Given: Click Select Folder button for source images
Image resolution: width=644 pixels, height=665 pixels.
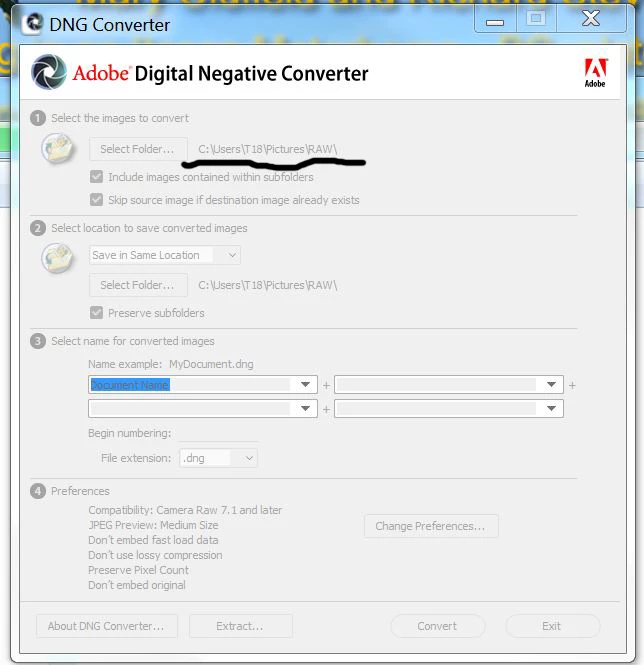Looking at the screenshot, I should click(x=138, y=149).
